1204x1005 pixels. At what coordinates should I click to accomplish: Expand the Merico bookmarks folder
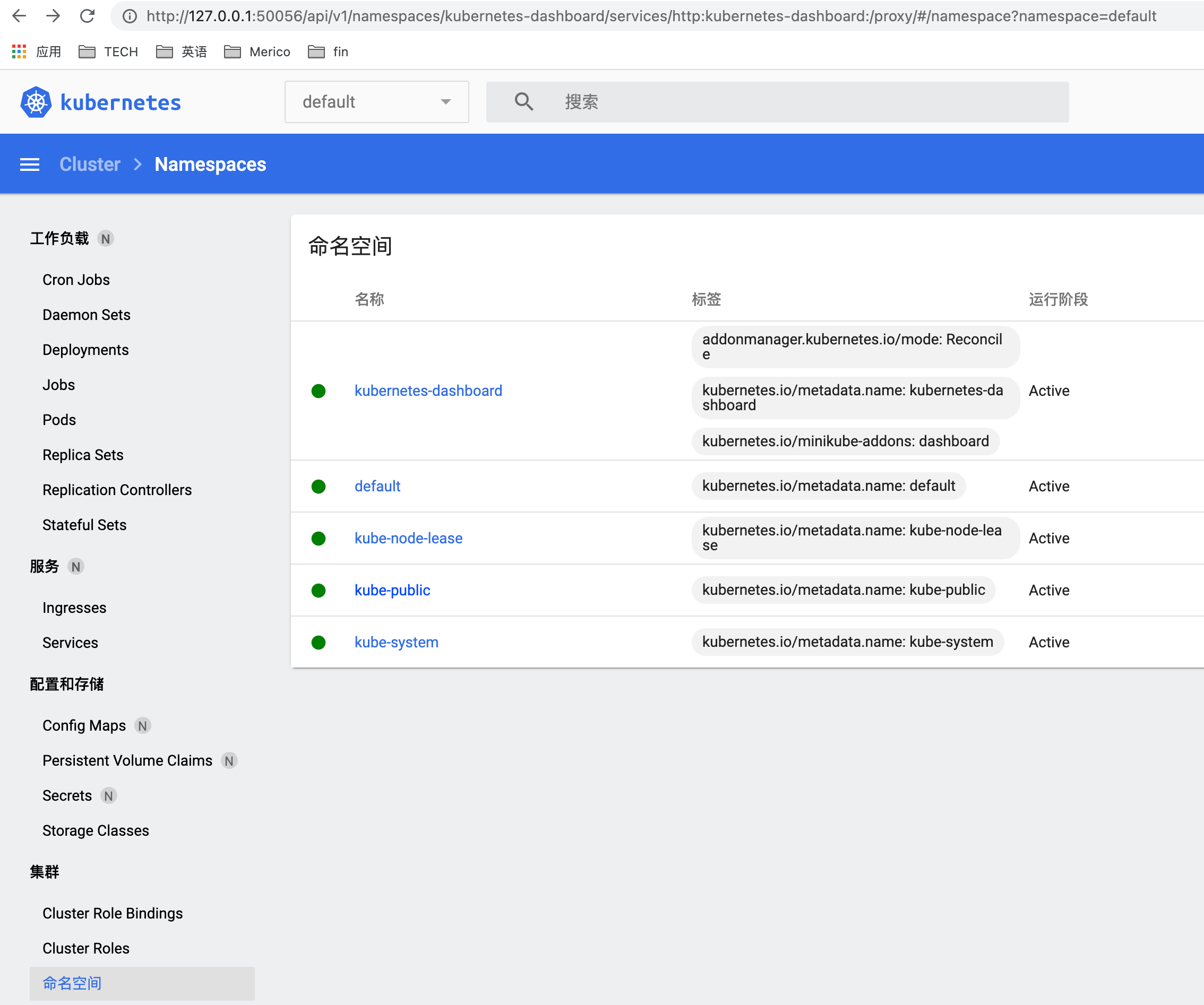coord(257,51)
